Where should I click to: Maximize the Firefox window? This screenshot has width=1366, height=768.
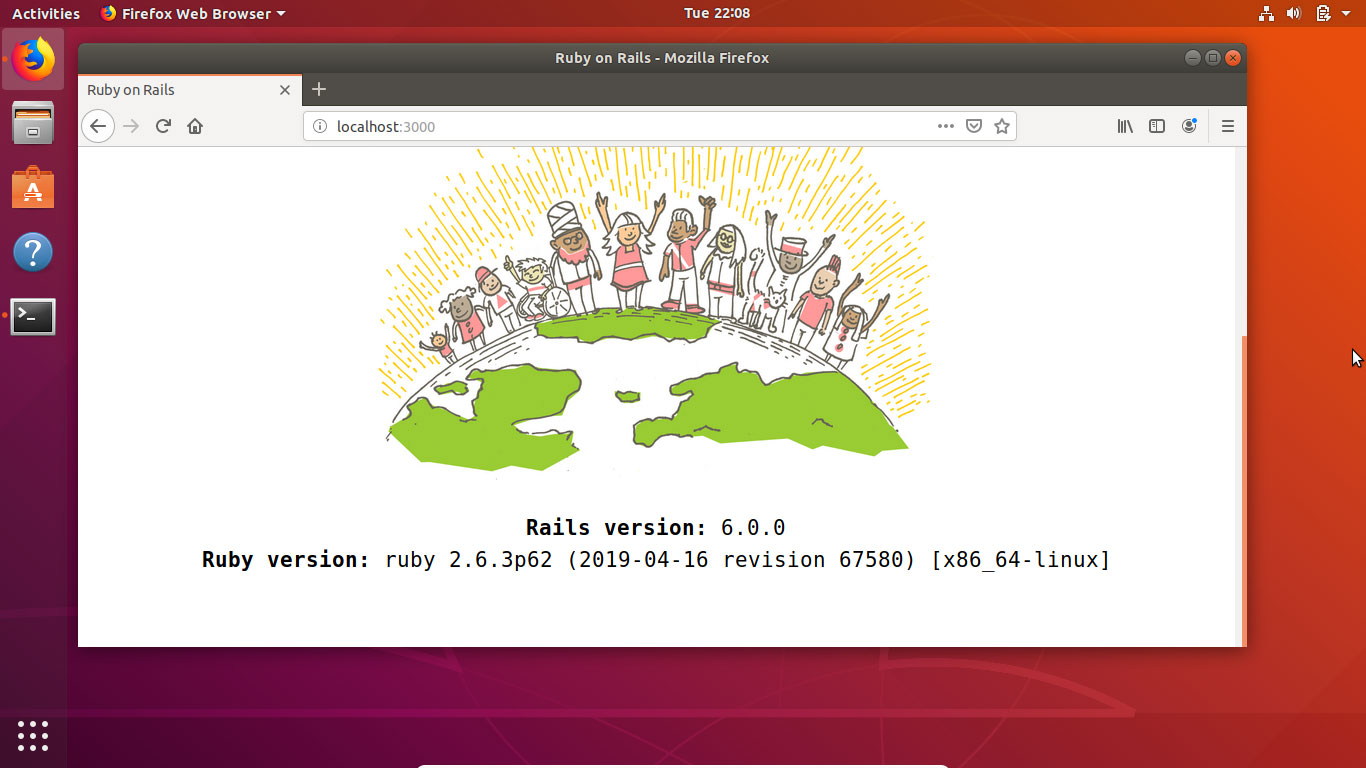(1213, 57)
